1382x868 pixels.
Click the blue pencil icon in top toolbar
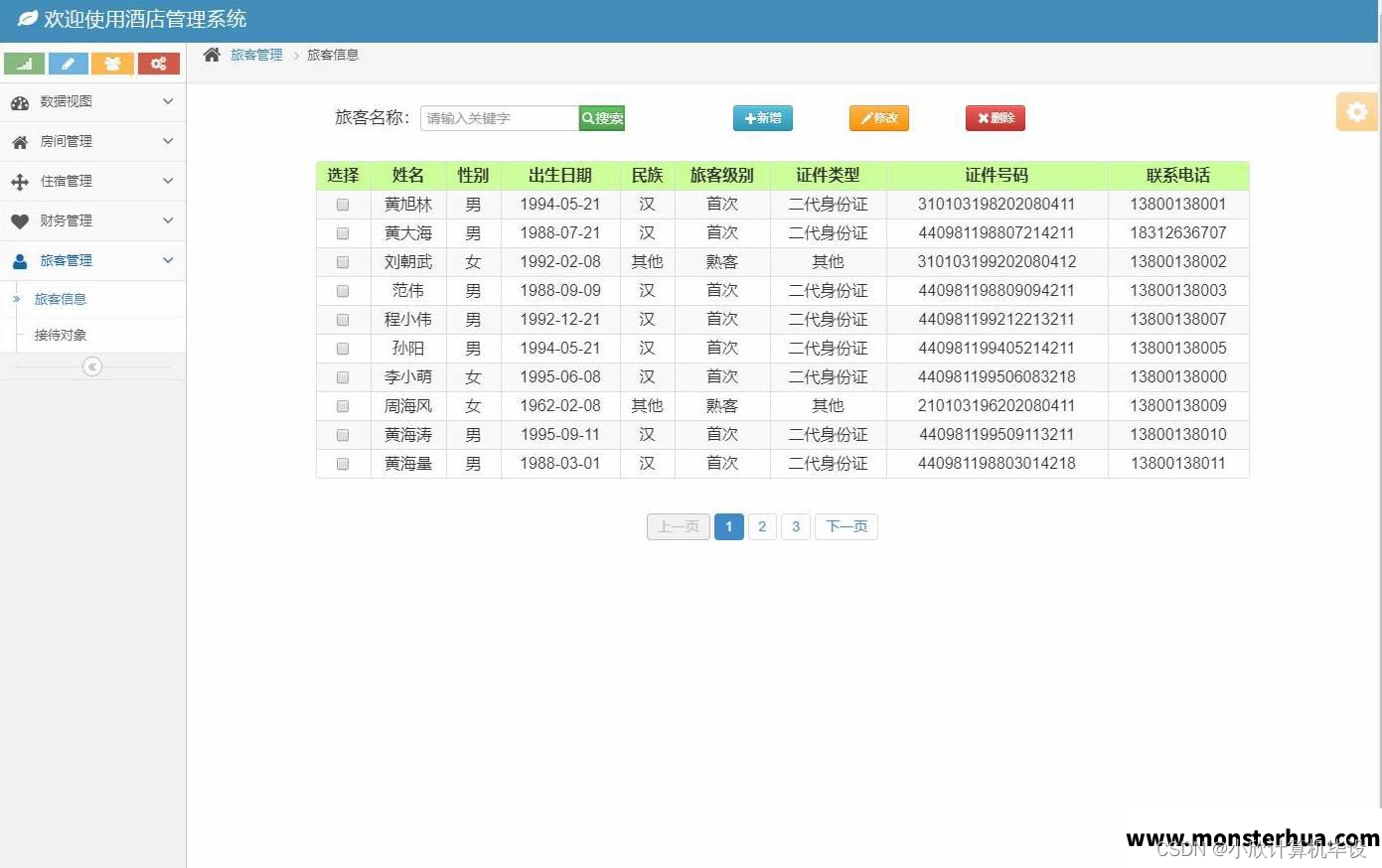pyautogui.click(x=68, y=63)
